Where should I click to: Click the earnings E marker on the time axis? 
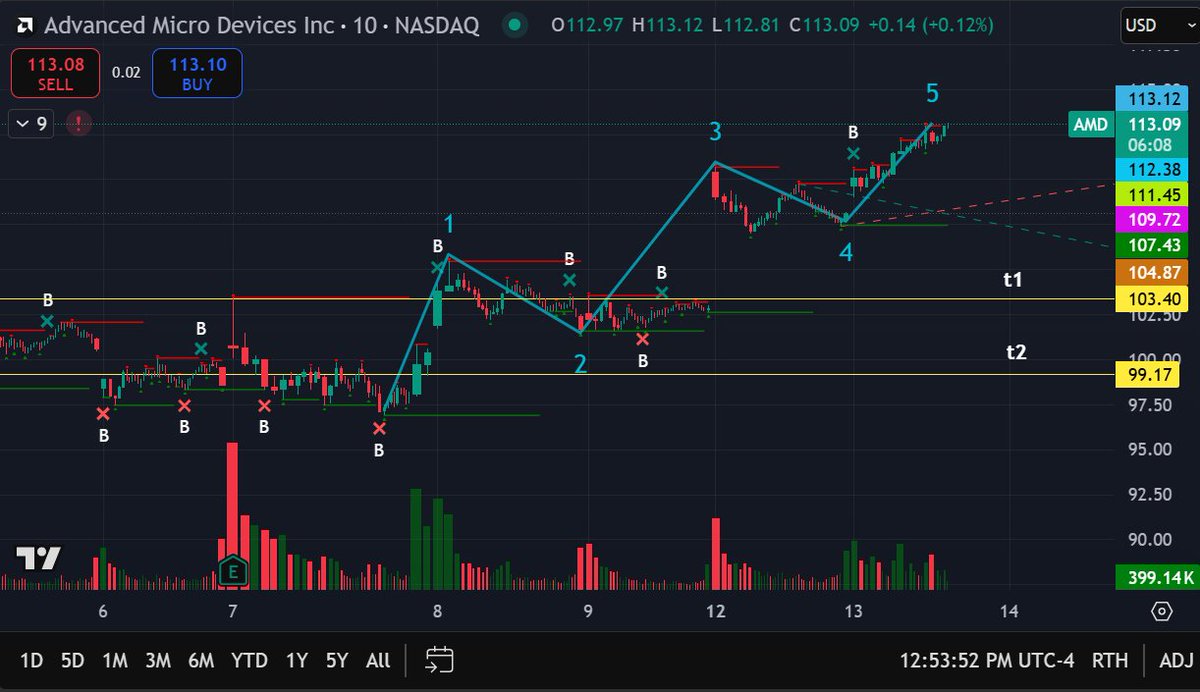pyautogui.click(x=232, y=570)
